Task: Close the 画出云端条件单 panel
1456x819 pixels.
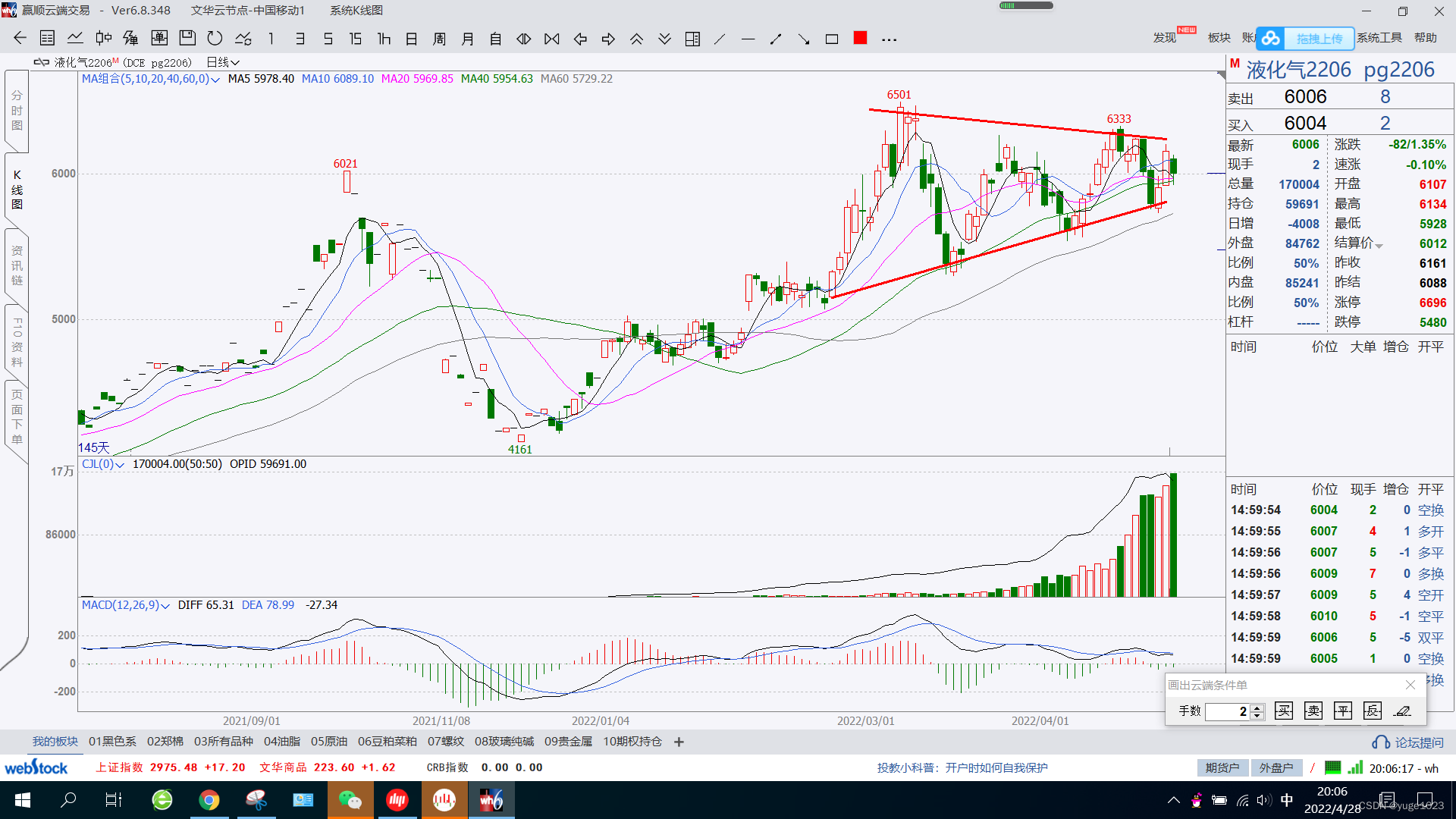Action: pyautogui.click(x=1410, y=685)
